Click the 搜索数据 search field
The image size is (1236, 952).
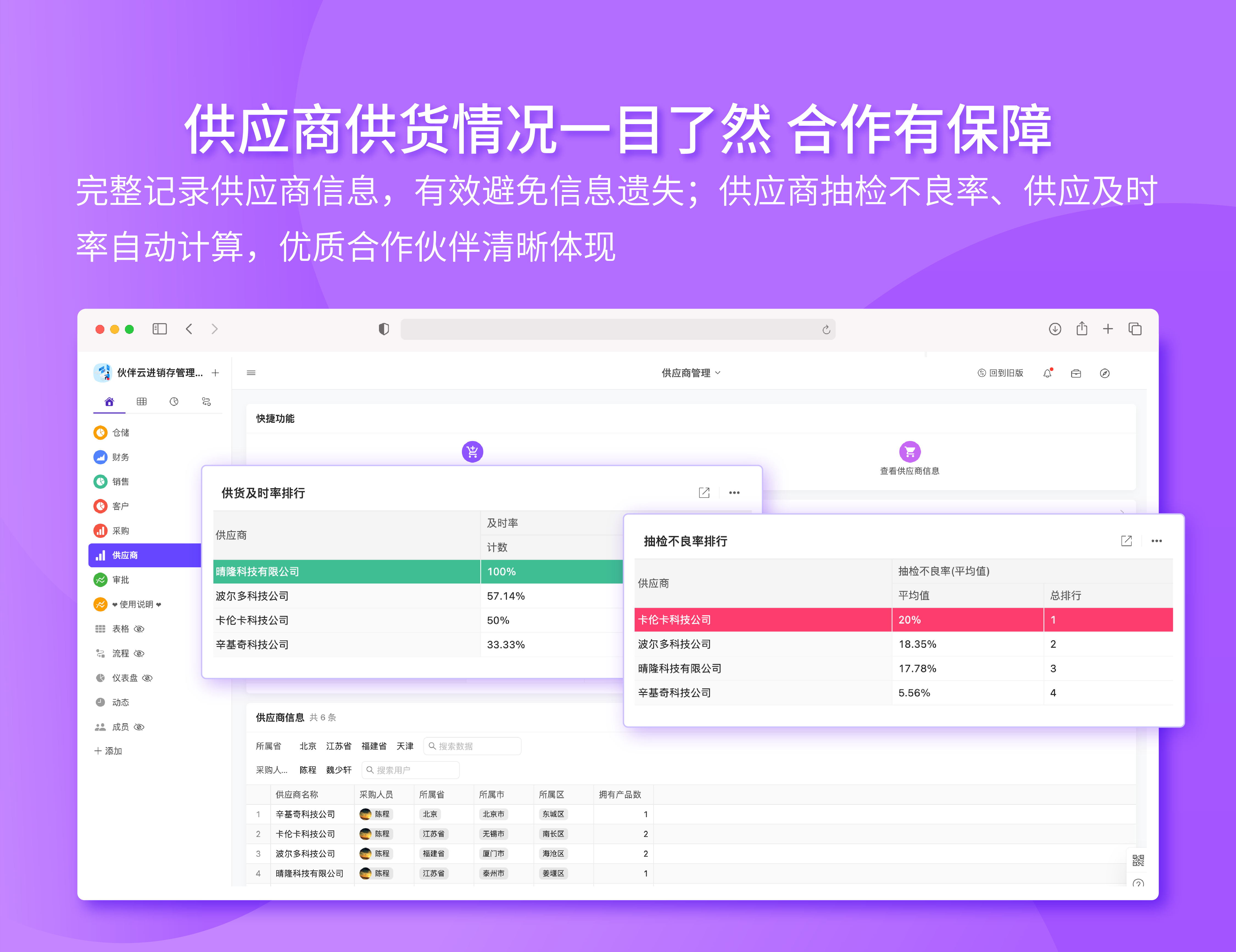coord(472,746)
